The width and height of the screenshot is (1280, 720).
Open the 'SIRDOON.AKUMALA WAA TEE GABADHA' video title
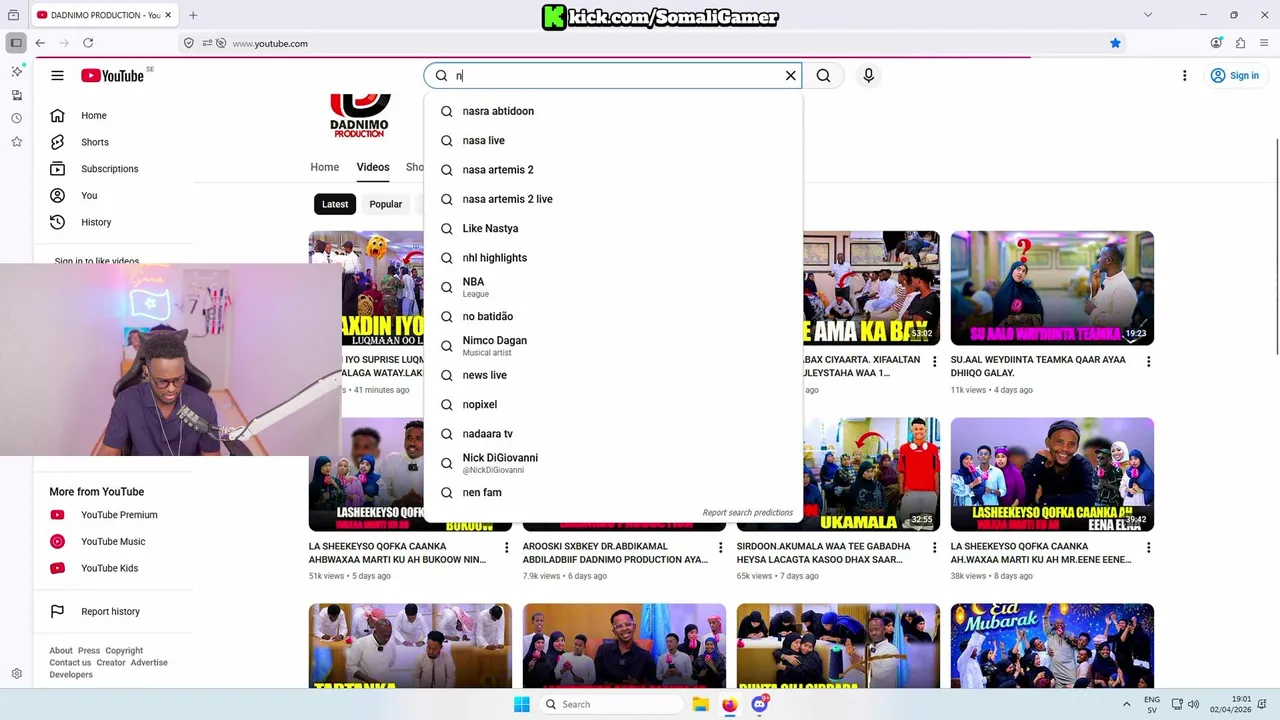823,553
